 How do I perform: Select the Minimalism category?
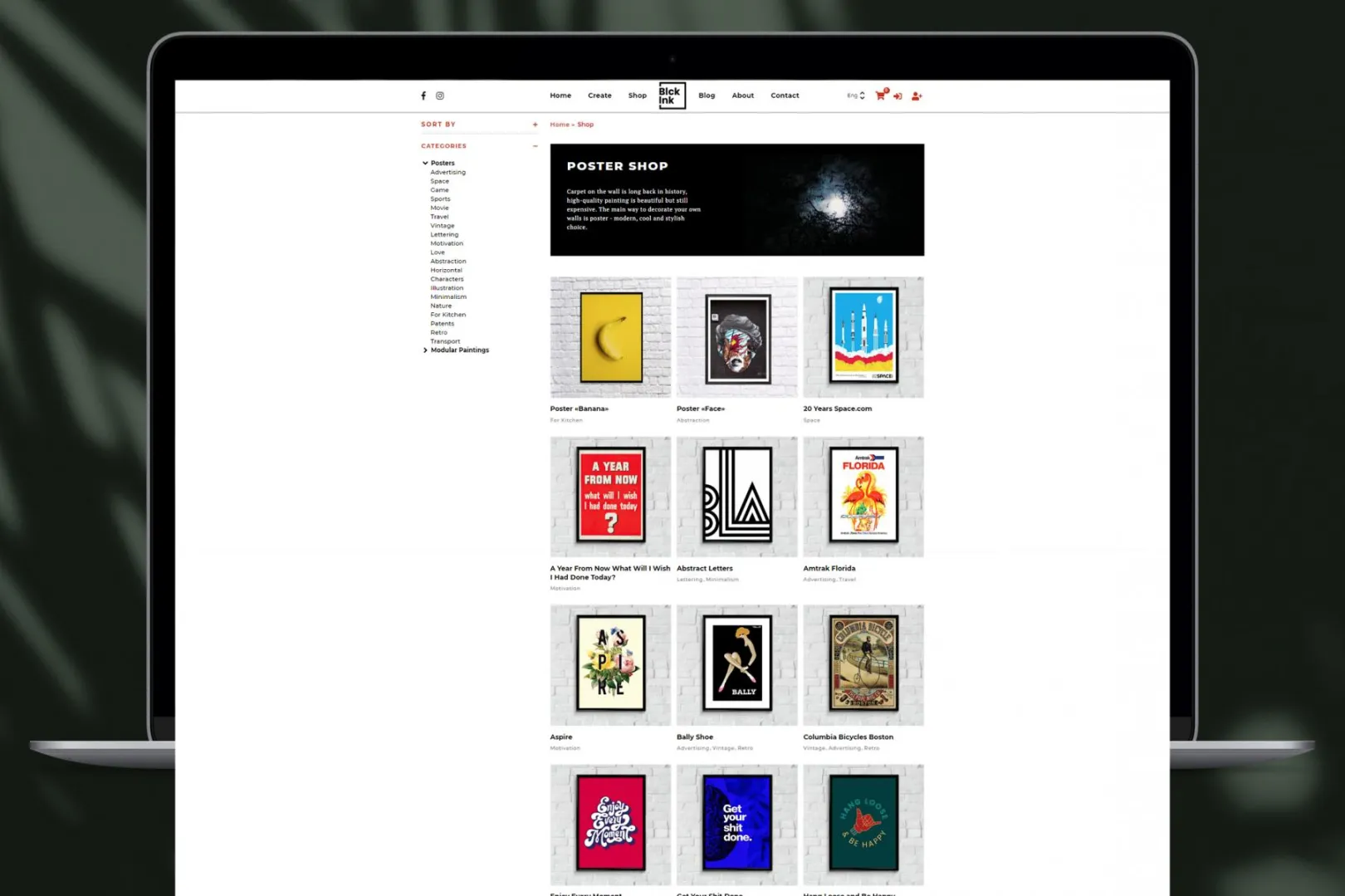[448, 297]
